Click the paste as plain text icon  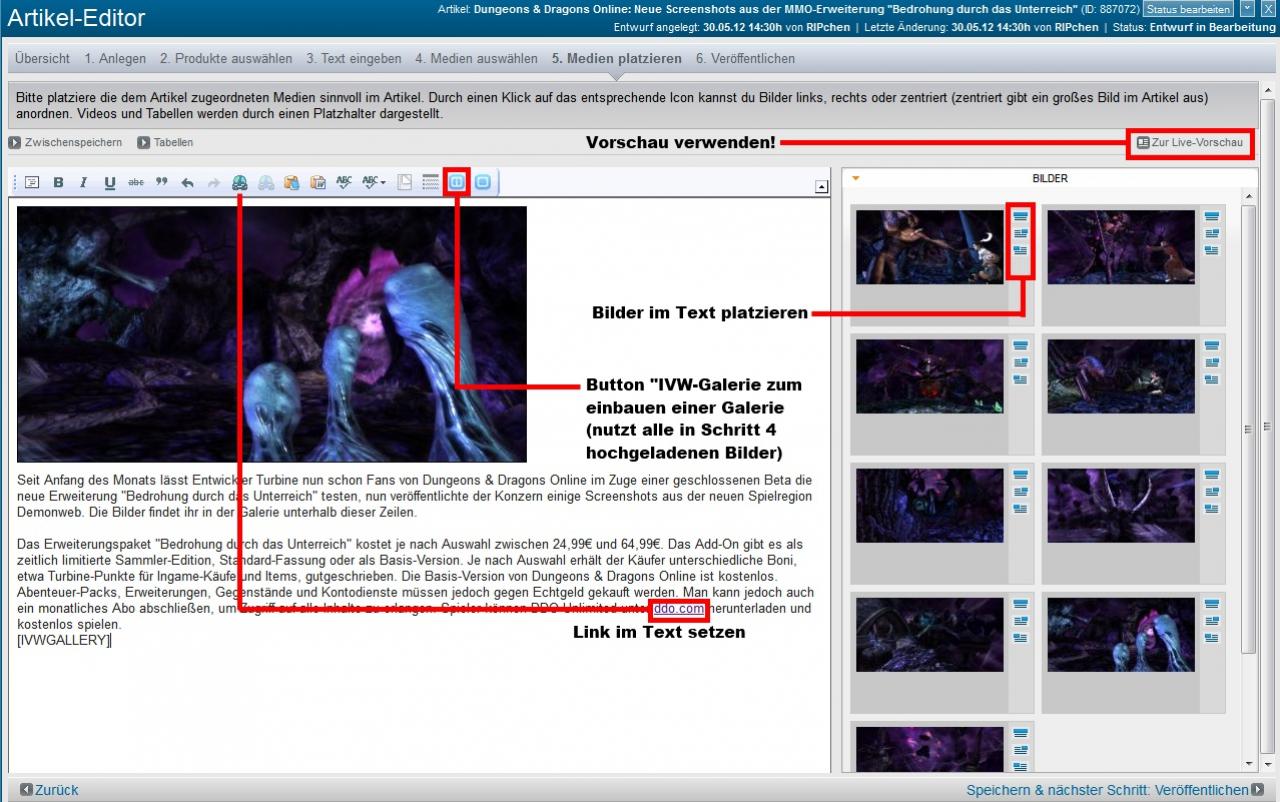tap(317, 183)
